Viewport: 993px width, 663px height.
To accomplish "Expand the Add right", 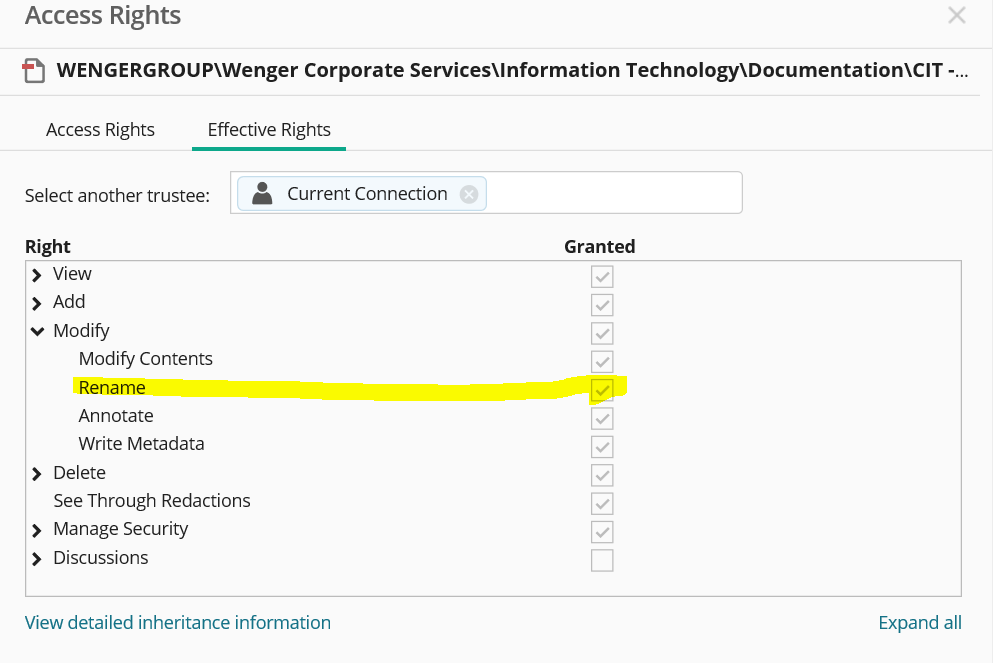I will [x=37, y=303].
